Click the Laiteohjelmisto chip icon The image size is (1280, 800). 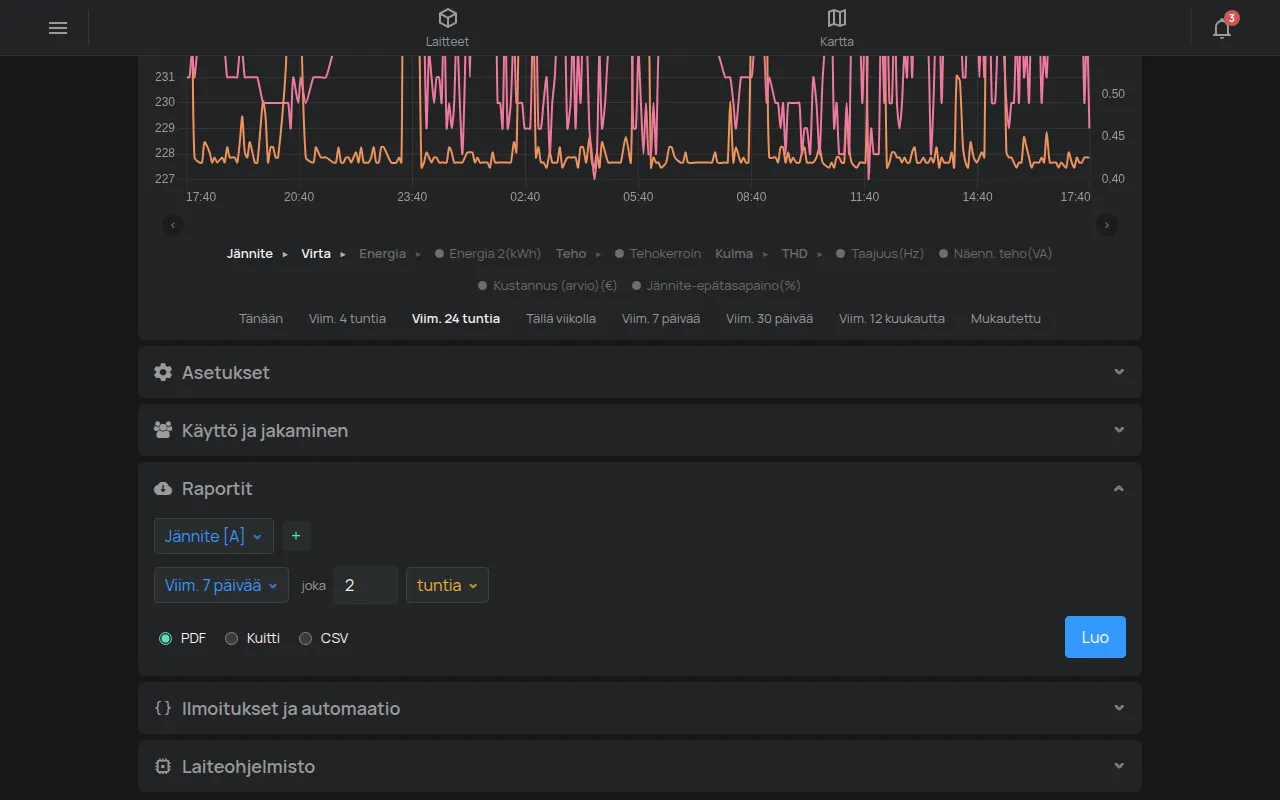click(x=163, y=766)
